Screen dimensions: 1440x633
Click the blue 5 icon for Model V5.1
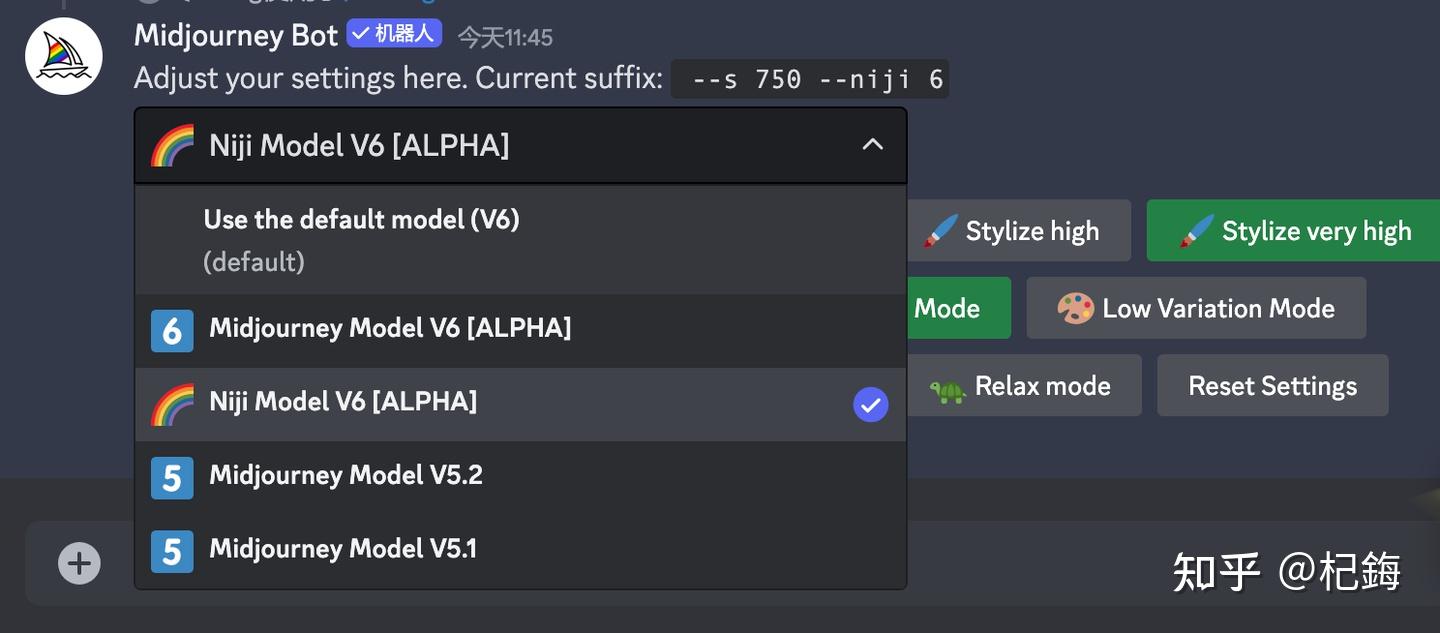171,551
